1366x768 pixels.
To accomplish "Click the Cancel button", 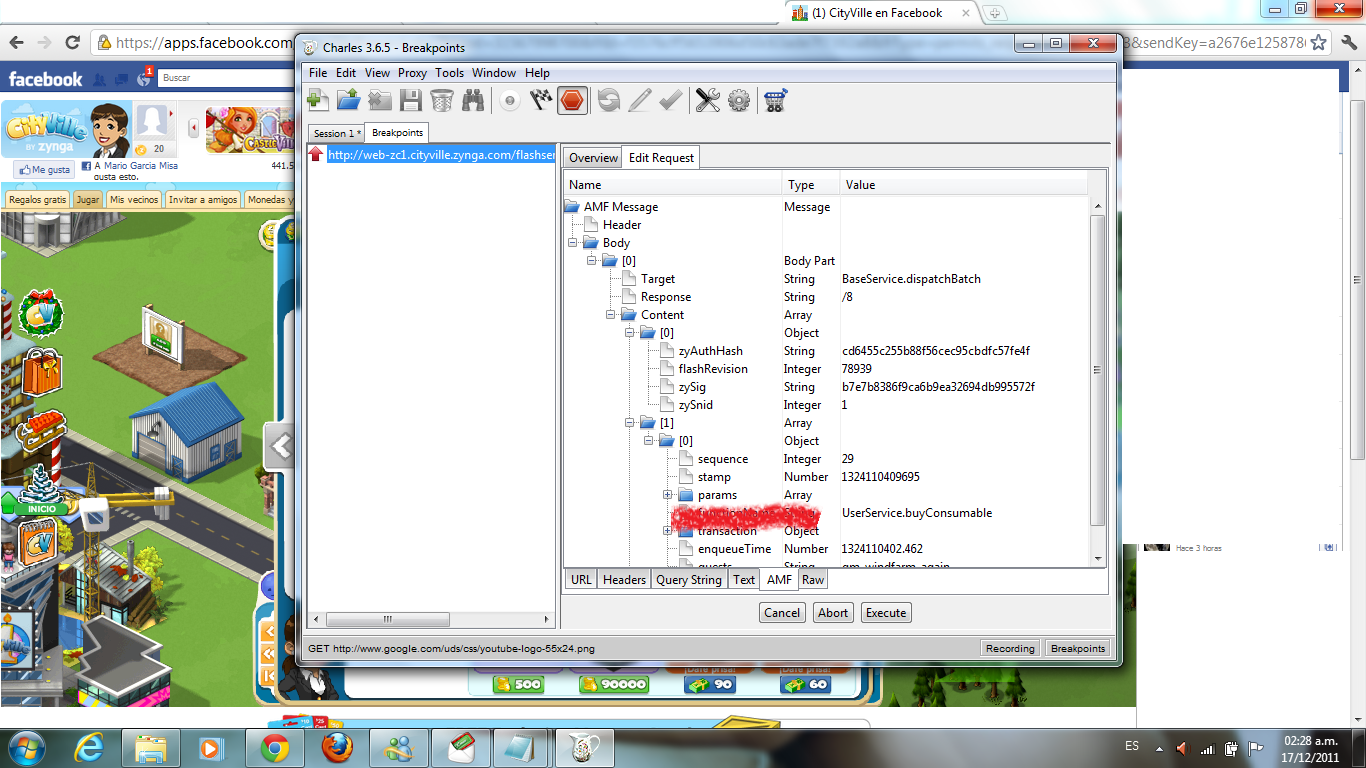I will [x=782, y=613].
